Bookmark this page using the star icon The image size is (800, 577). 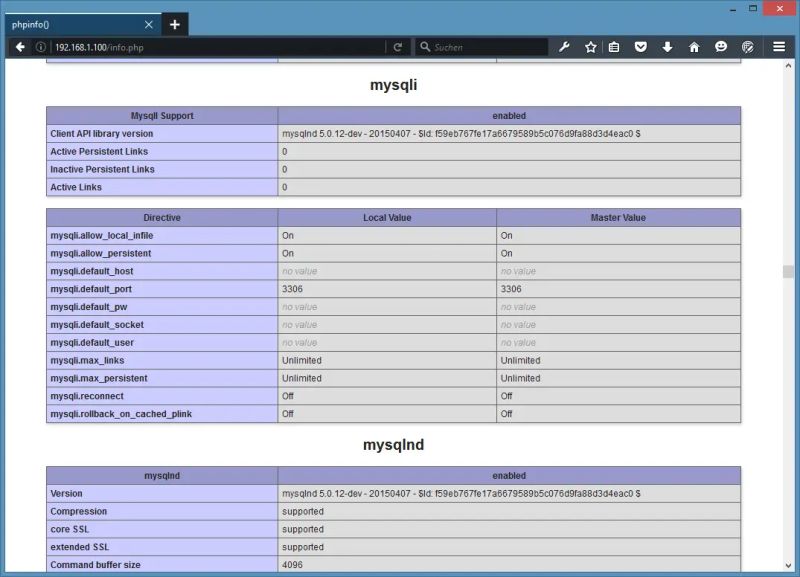point(589,46)
